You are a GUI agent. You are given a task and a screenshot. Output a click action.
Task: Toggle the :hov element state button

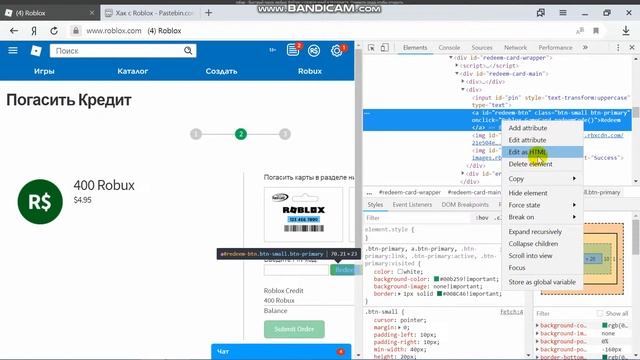pyautogui.click(x=482, y=218)
